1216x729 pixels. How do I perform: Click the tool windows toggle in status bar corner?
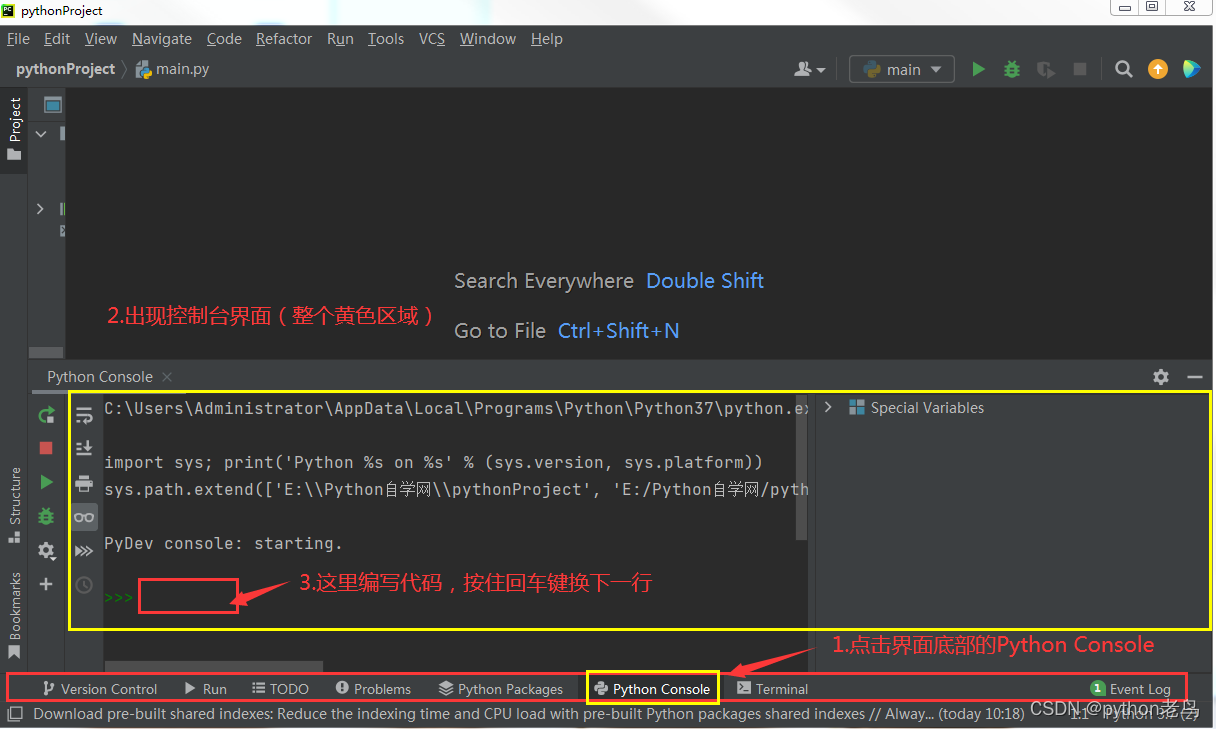(x=15, y=714)
